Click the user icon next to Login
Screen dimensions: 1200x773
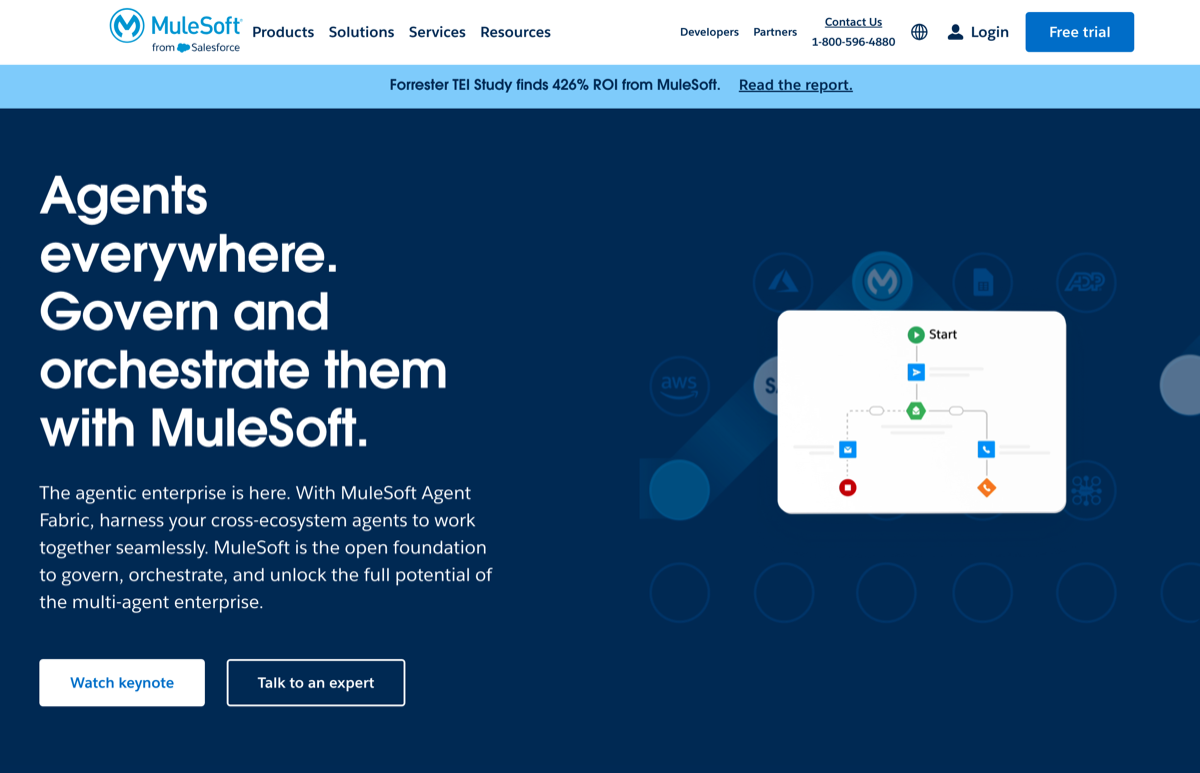pos(955,31)
